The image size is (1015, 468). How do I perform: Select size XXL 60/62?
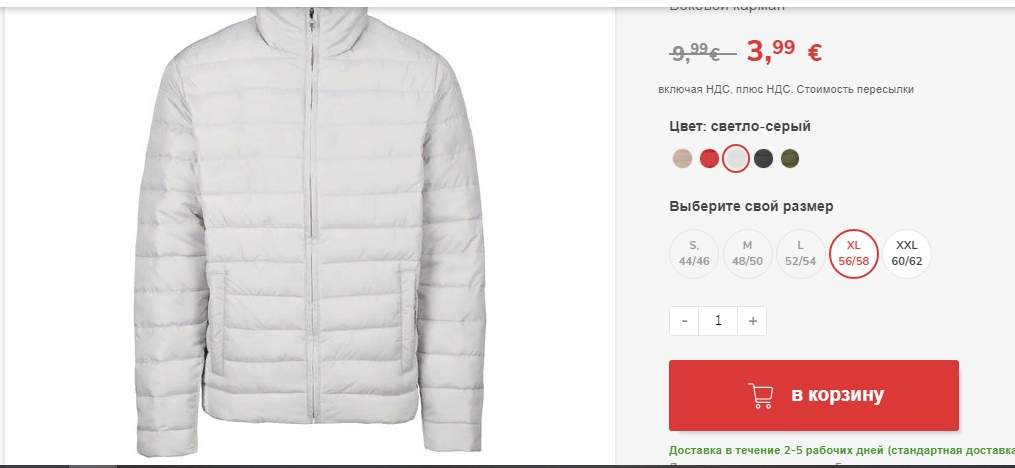tap(907, 254)
